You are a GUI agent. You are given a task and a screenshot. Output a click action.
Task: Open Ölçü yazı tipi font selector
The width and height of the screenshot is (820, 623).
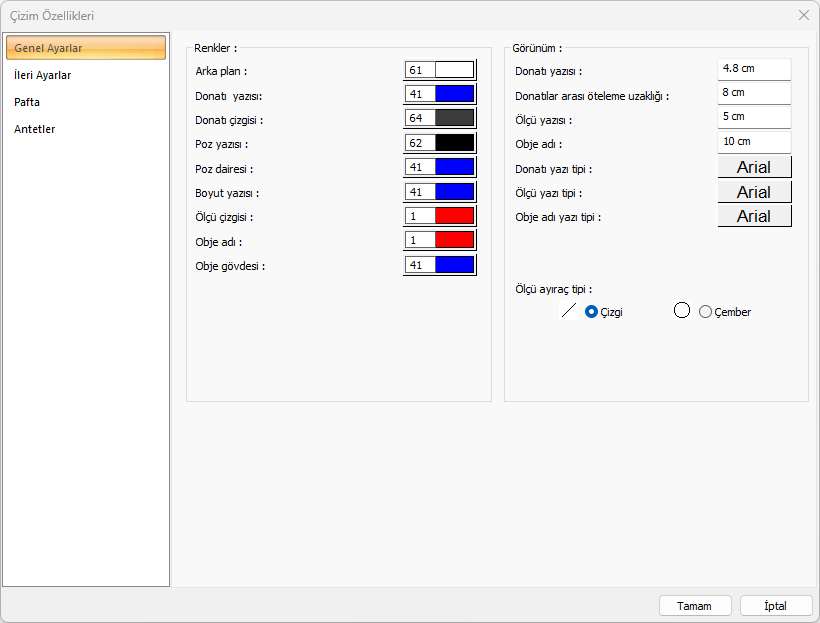click(x=754, y=192)
